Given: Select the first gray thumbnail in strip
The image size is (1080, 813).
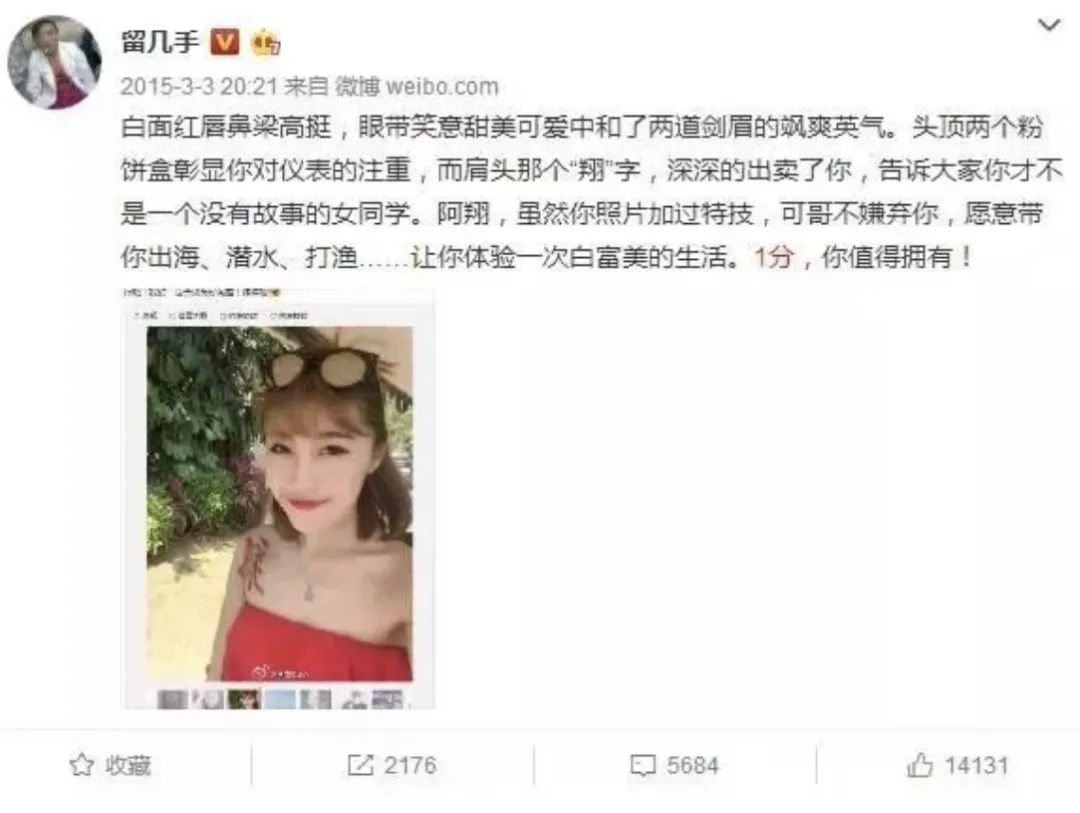Looking at the screenshot, I should coord(172,699).
